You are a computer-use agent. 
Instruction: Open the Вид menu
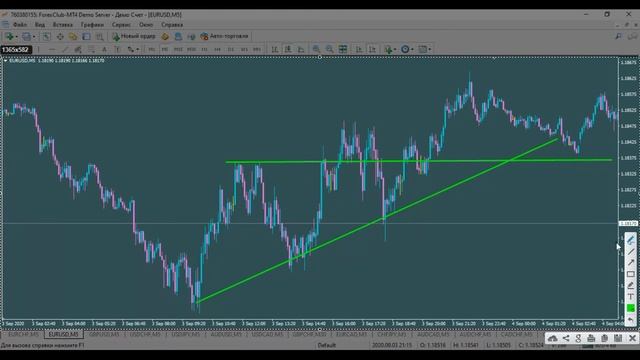(x=40, y=25)
